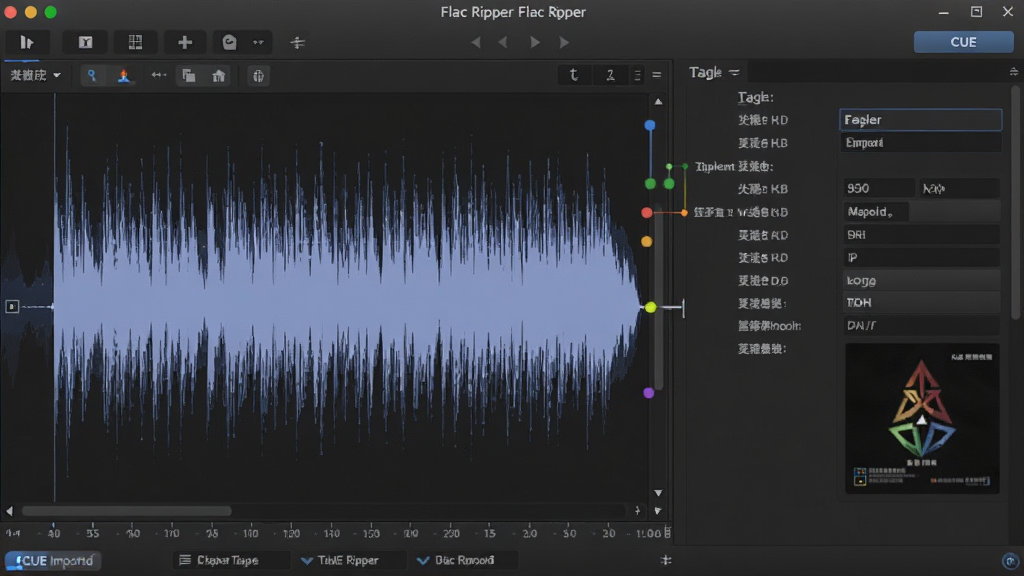Select the purple marker dot
Screen dimensions: 1024x576
pyautogui.click(x=648, y=392)
